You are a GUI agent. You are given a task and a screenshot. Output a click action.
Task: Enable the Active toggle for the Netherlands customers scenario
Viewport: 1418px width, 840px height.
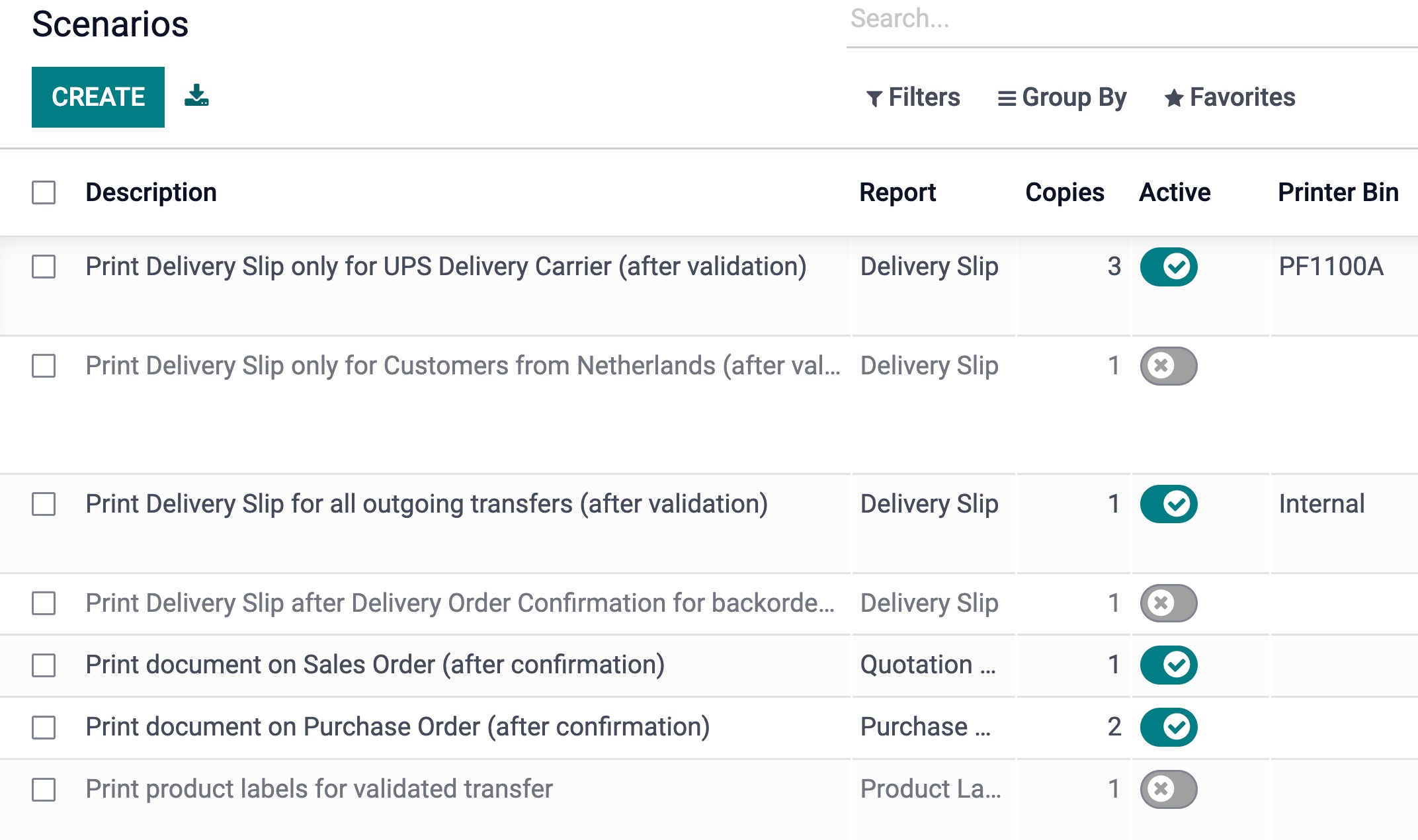1169,366
